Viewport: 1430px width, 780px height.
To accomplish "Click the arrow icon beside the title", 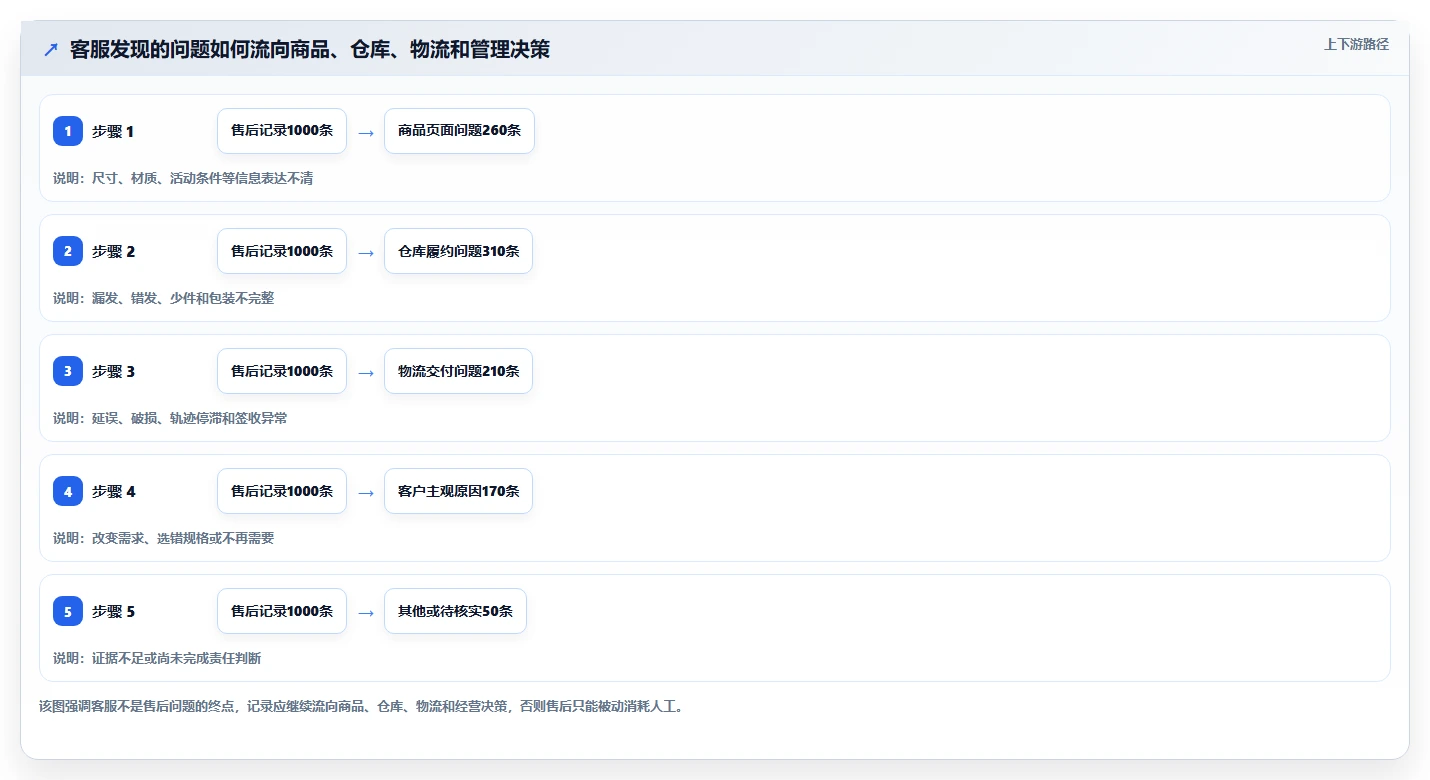I will [51, 50].
